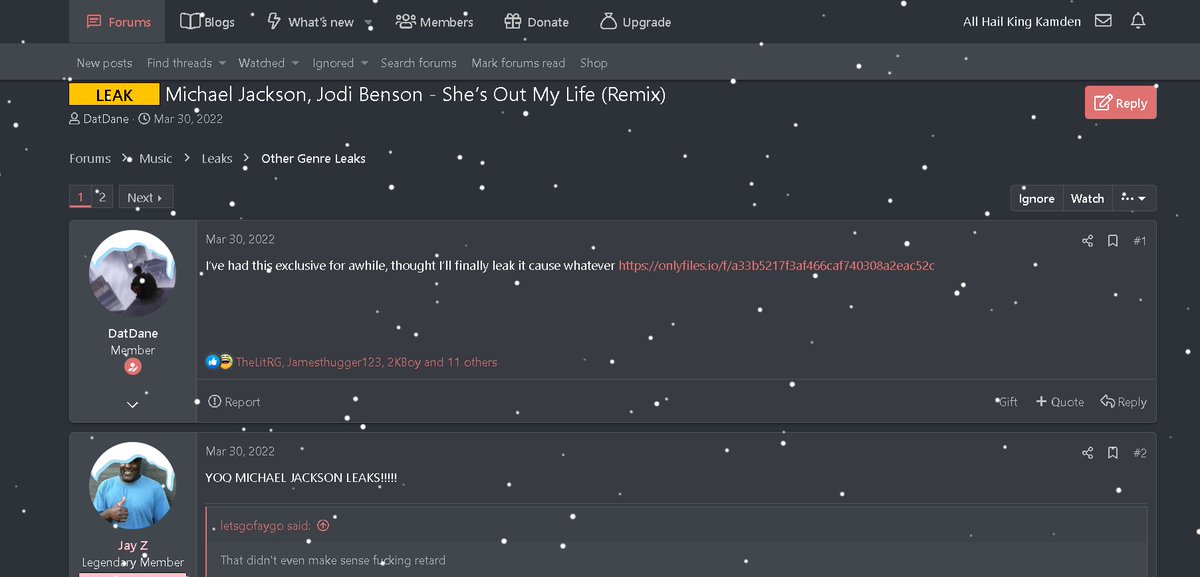Click the Mar 30, 2022 date on post #2
Screen dimensions: 1200x577
tap(240, 451)
